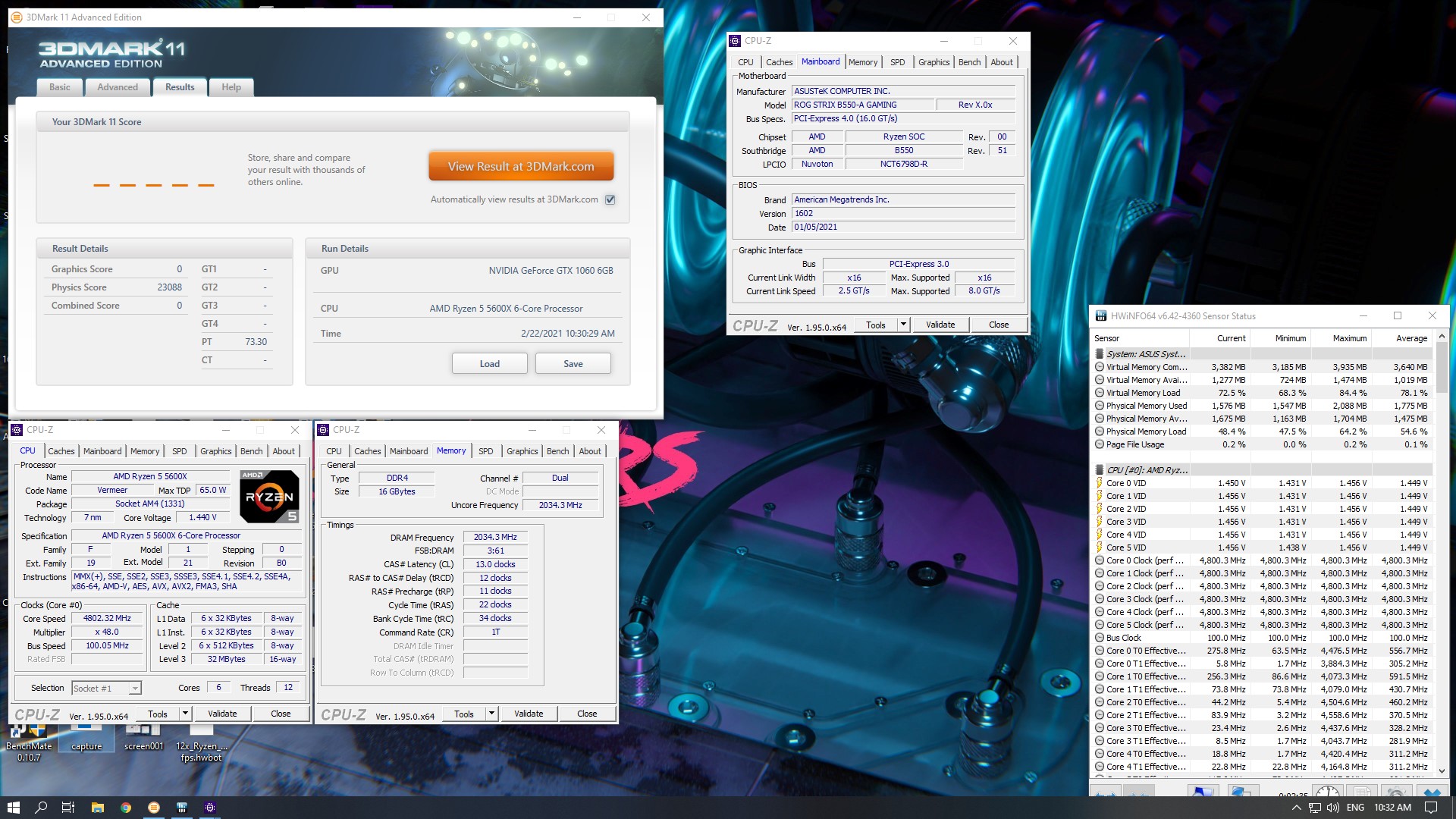The width and height of the screenshot is (1456, 819).
Task: Click Tools button in bottom-left CPU-Z window
Action: tap(158, 714)
